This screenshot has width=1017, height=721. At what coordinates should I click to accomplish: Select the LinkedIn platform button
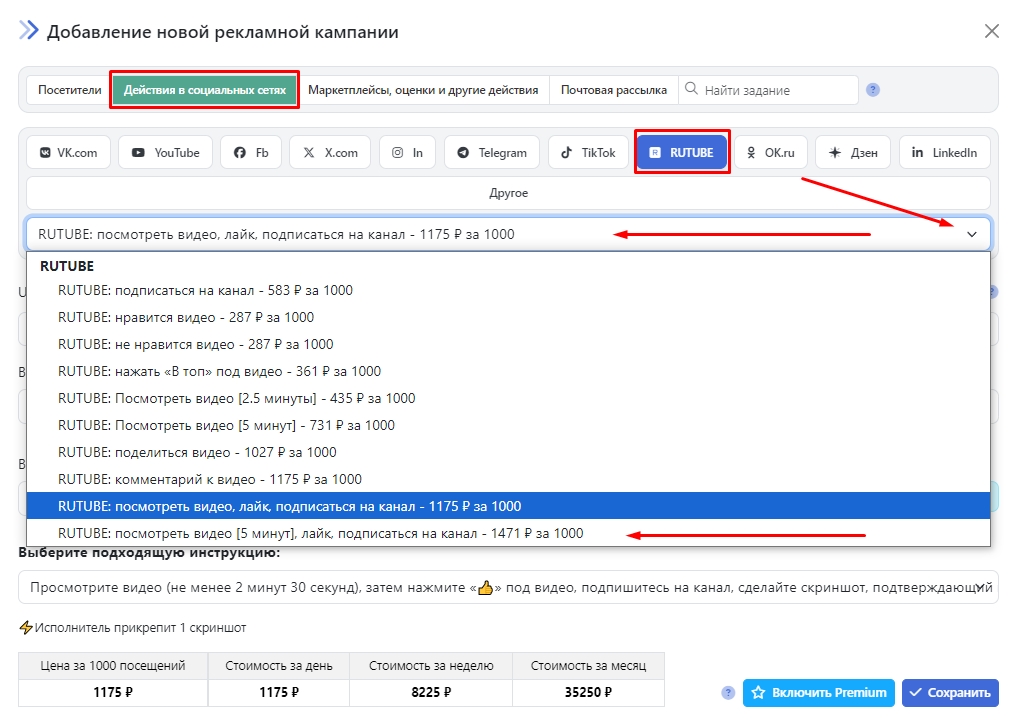pyautogui.click(x=944, y=153)
